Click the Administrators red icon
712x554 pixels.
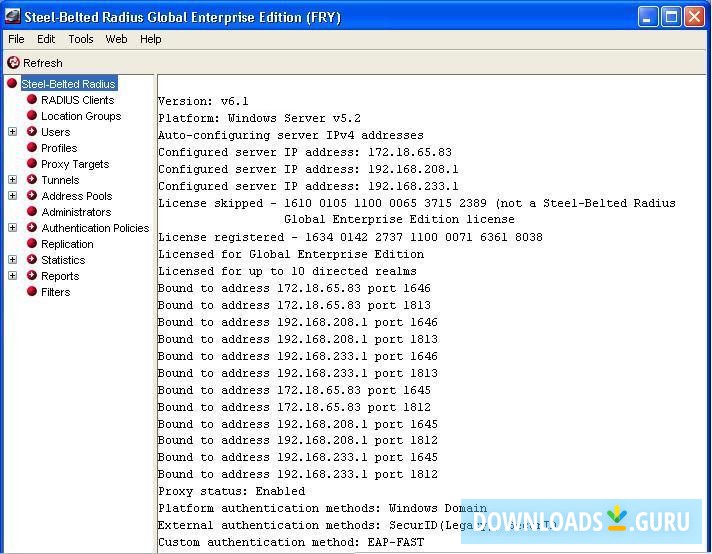point(32,211)
